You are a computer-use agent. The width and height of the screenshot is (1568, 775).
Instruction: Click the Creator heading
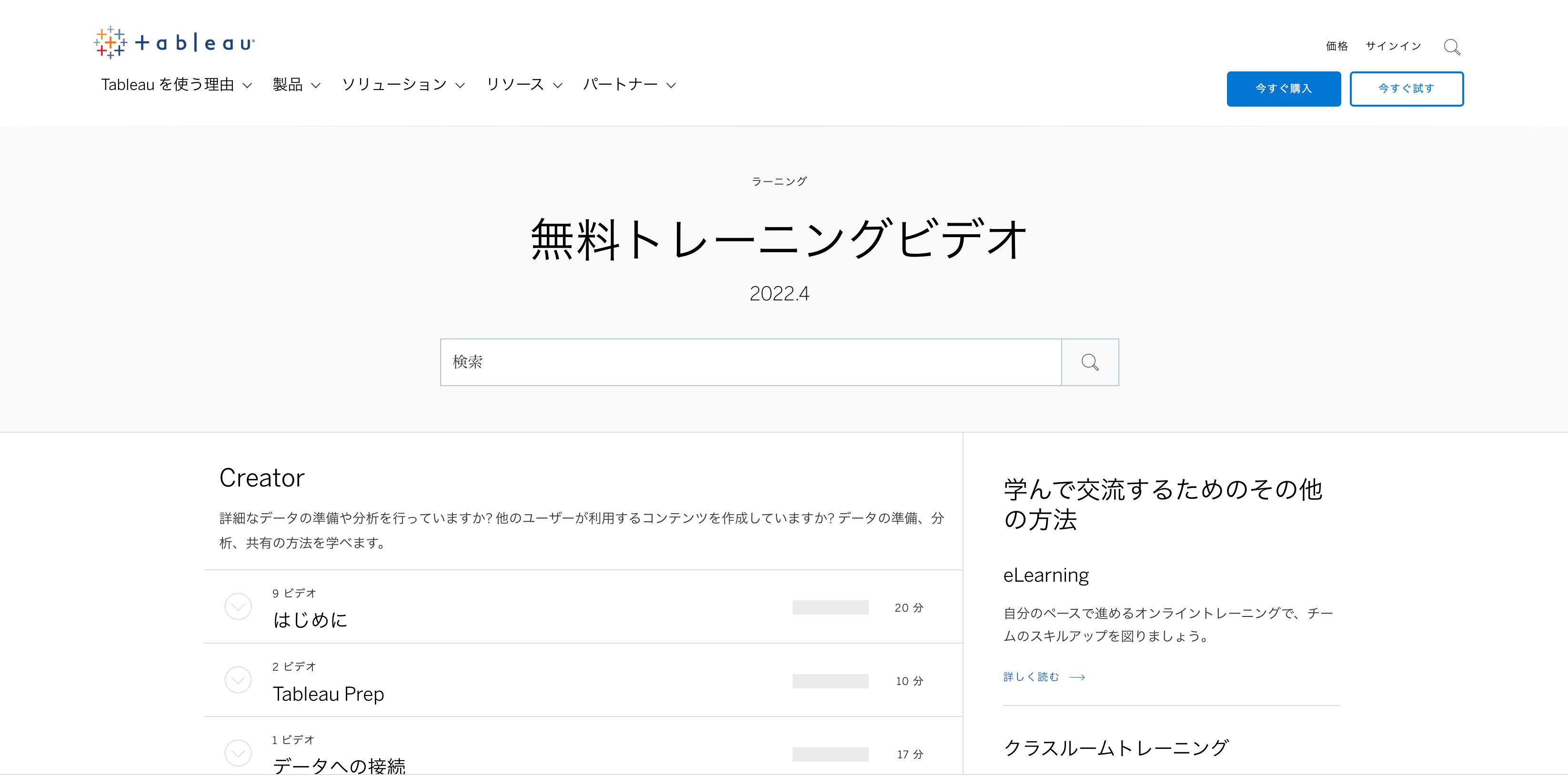262,478
